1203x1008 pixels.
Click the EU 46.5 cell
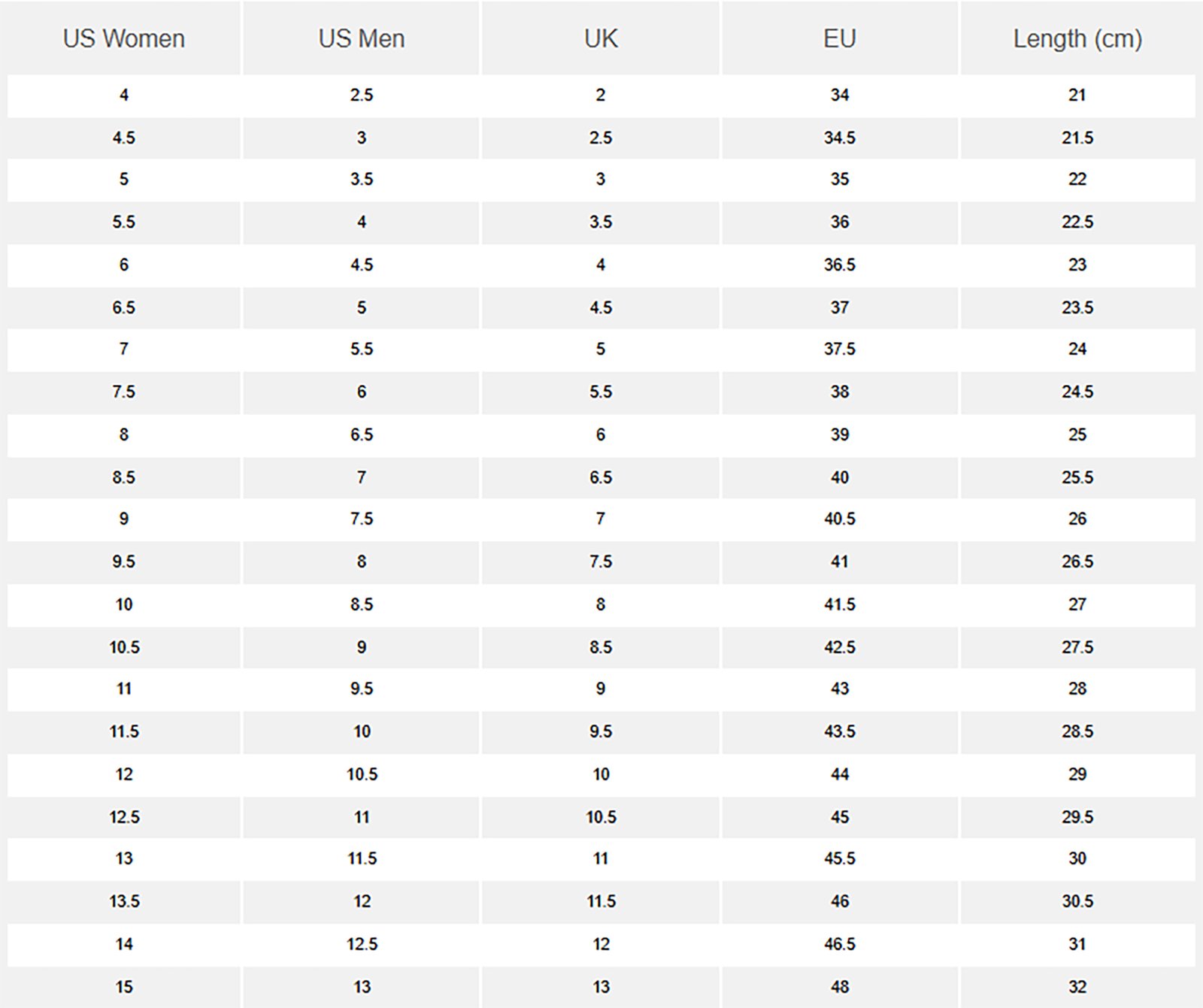pyautogui.click(x=840, y=943)
